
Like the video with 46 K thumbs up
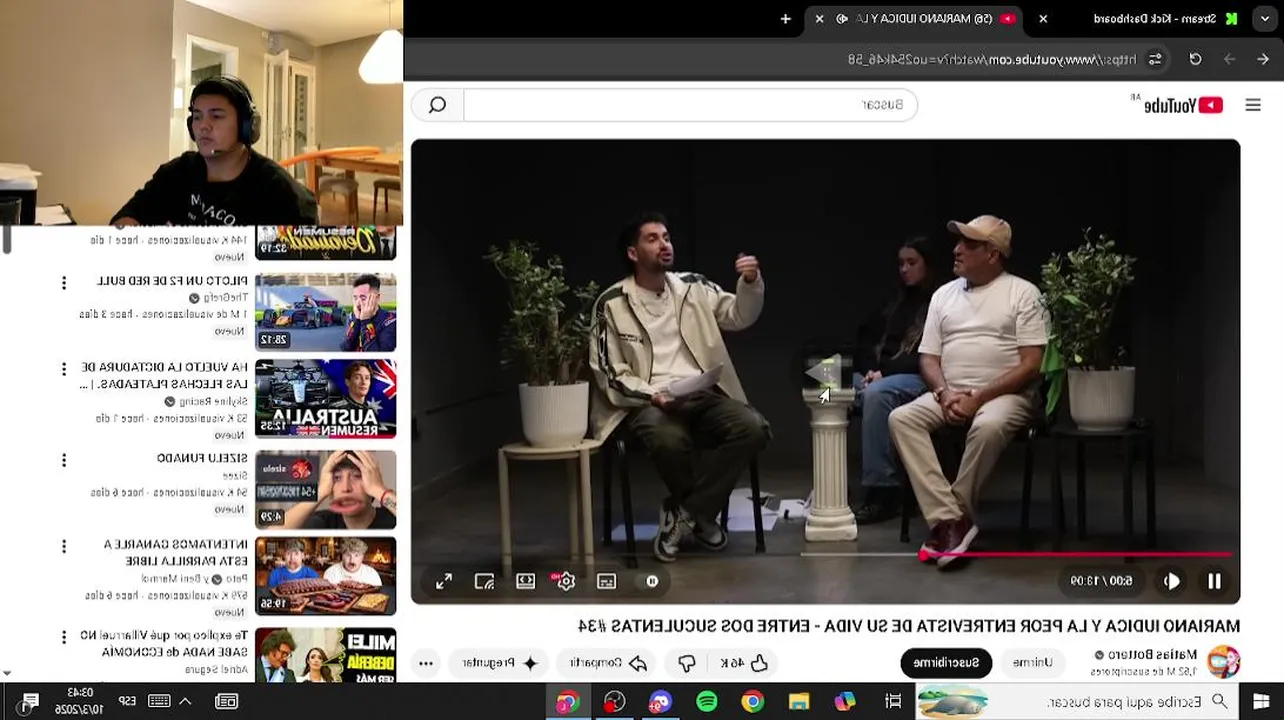pos(745,663)
